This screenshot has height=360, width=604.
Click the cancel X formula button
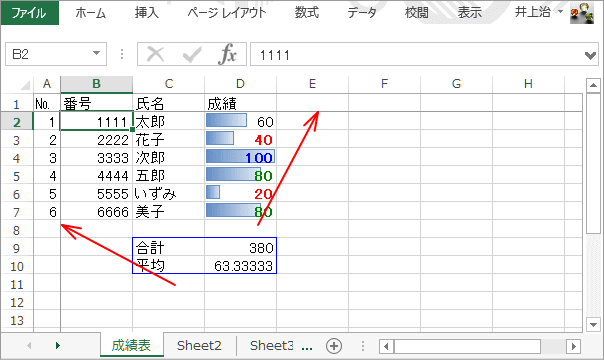(156, 54)
